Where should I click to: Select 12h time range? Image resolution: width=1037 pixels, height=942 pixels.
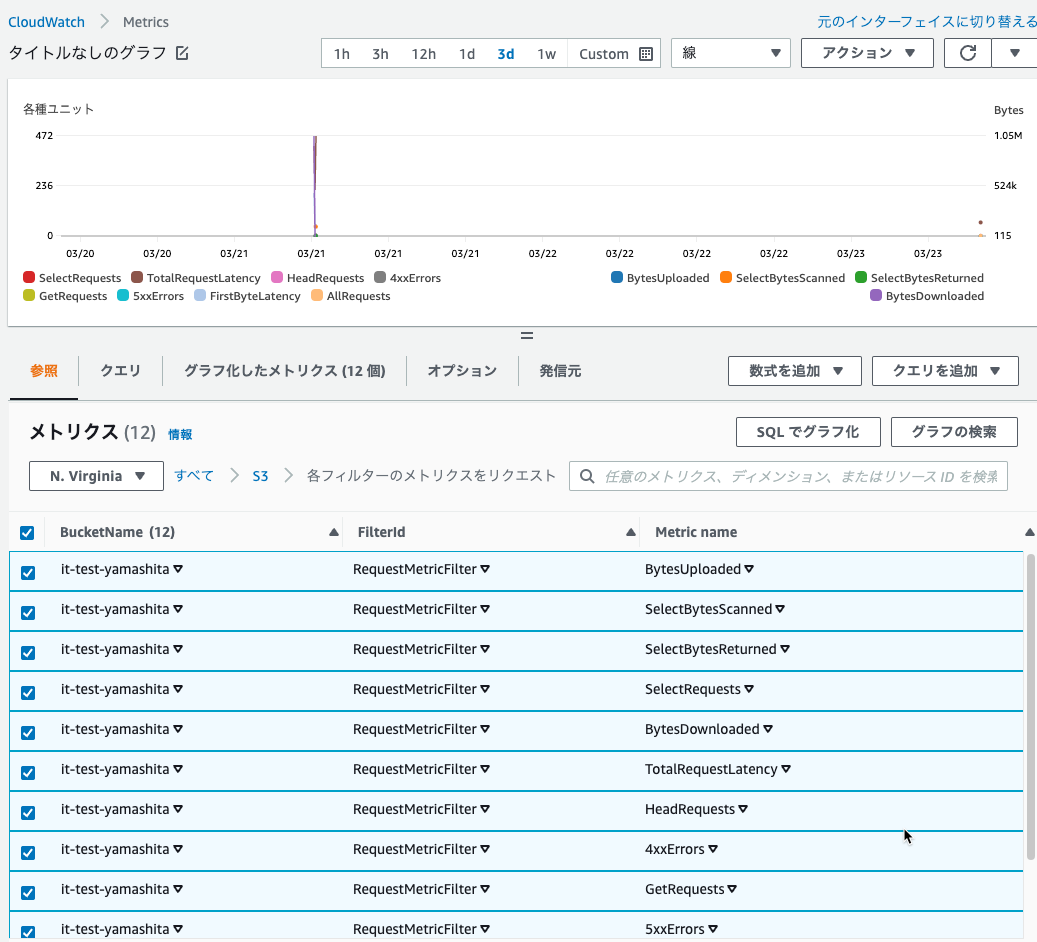click(423, 54)
